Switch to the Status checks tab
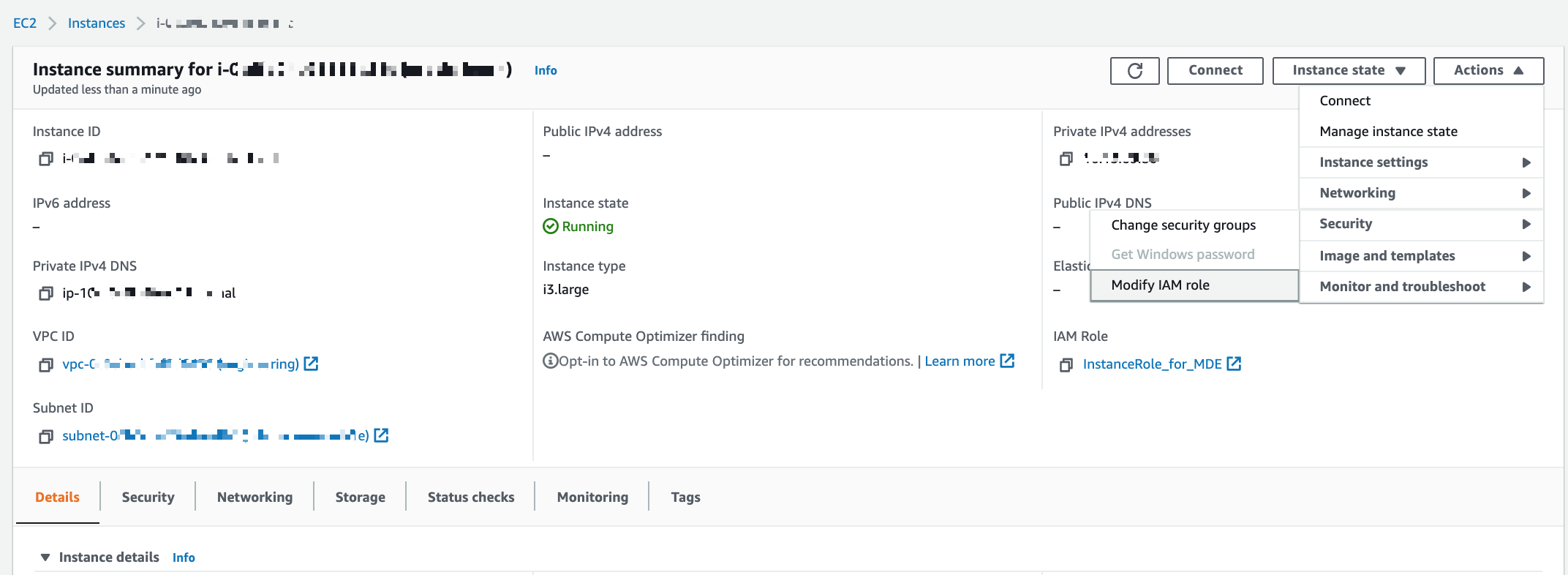The width and height of the screenshot is (1568, 575). coord(471,497)
